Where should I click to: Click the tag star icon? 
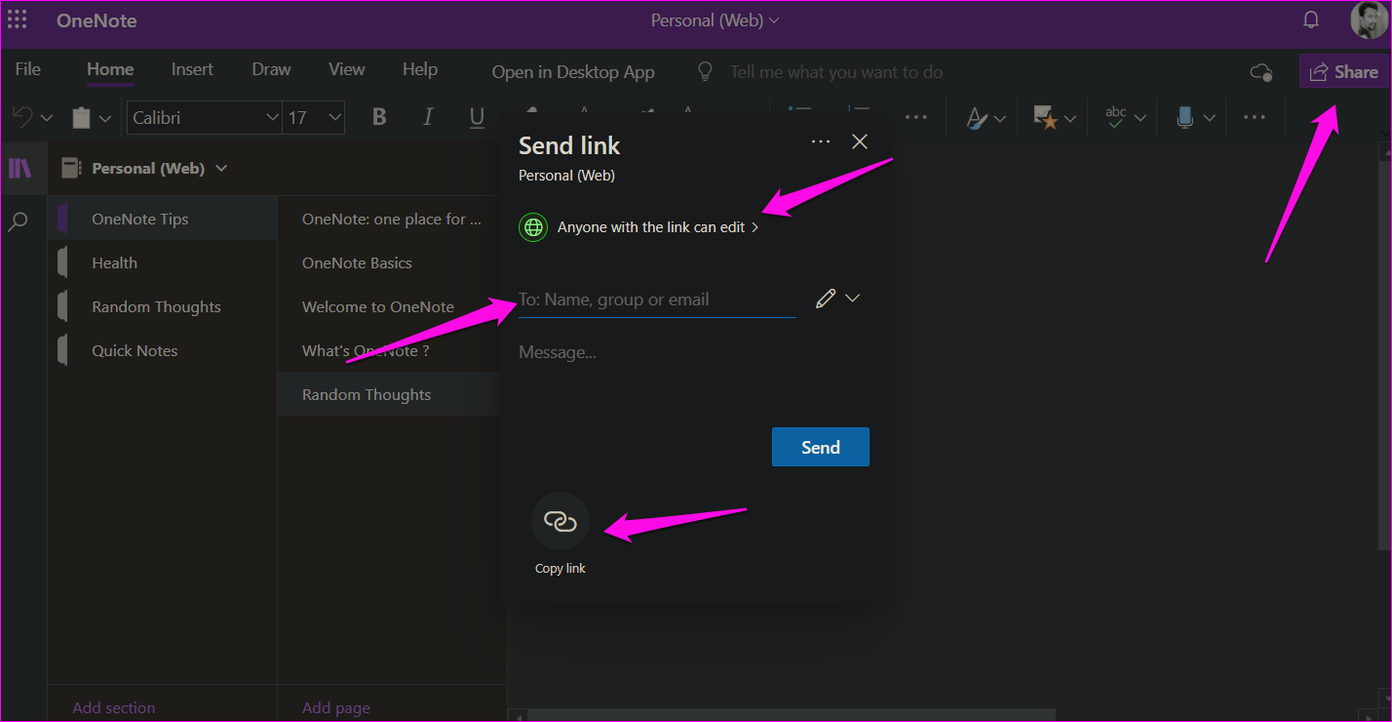[1045, 118]
